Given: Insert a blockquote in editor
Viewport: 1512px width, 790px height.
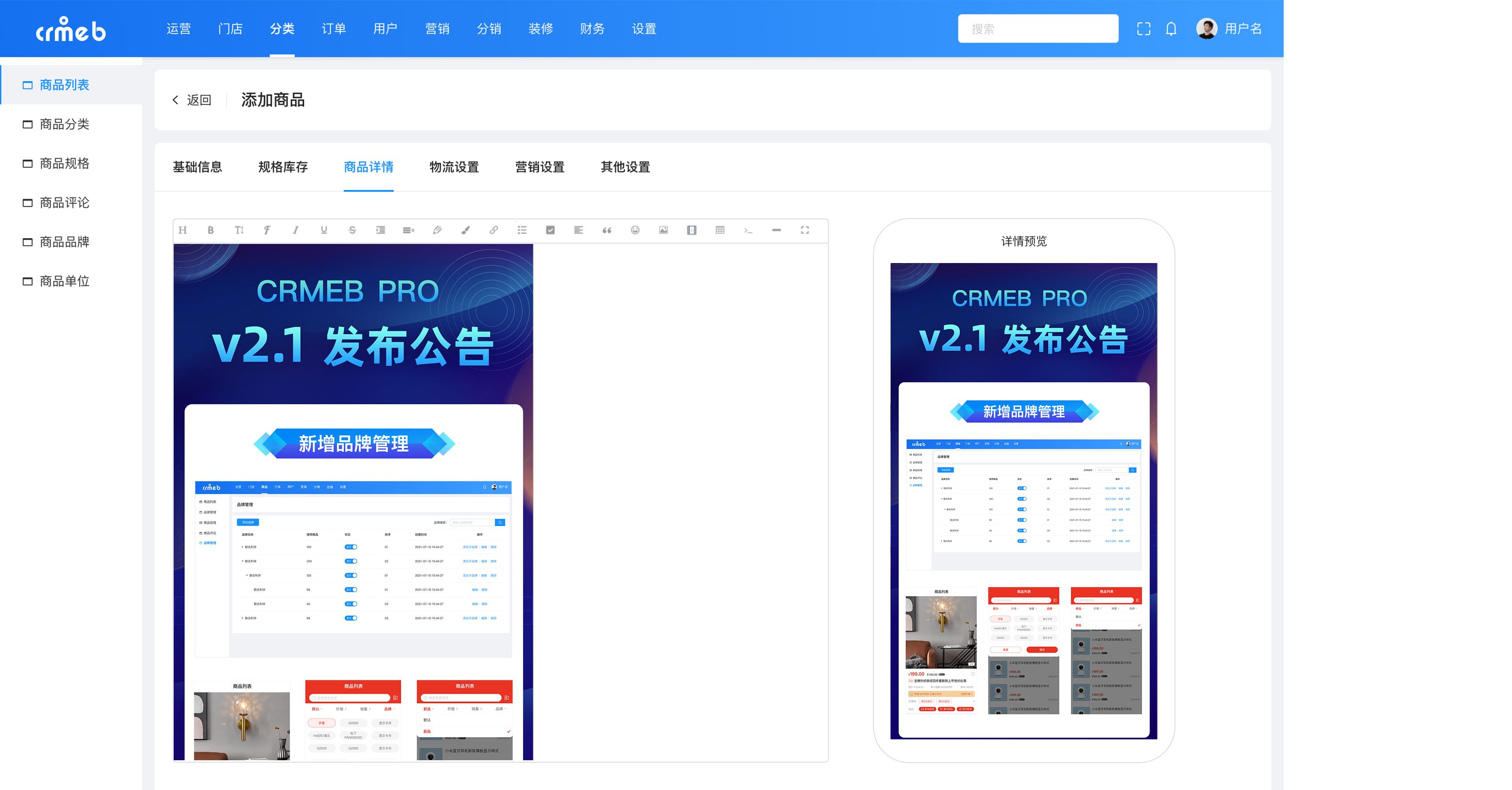Looking at the screenshot, I should [x=607, y=230].
